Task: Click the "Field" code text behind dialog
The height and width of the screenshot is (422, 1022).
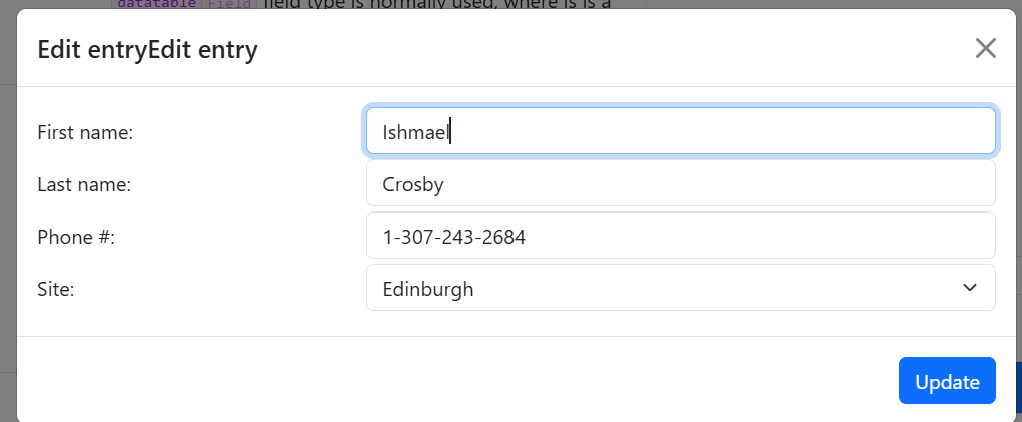Action: tap(230, 4)
